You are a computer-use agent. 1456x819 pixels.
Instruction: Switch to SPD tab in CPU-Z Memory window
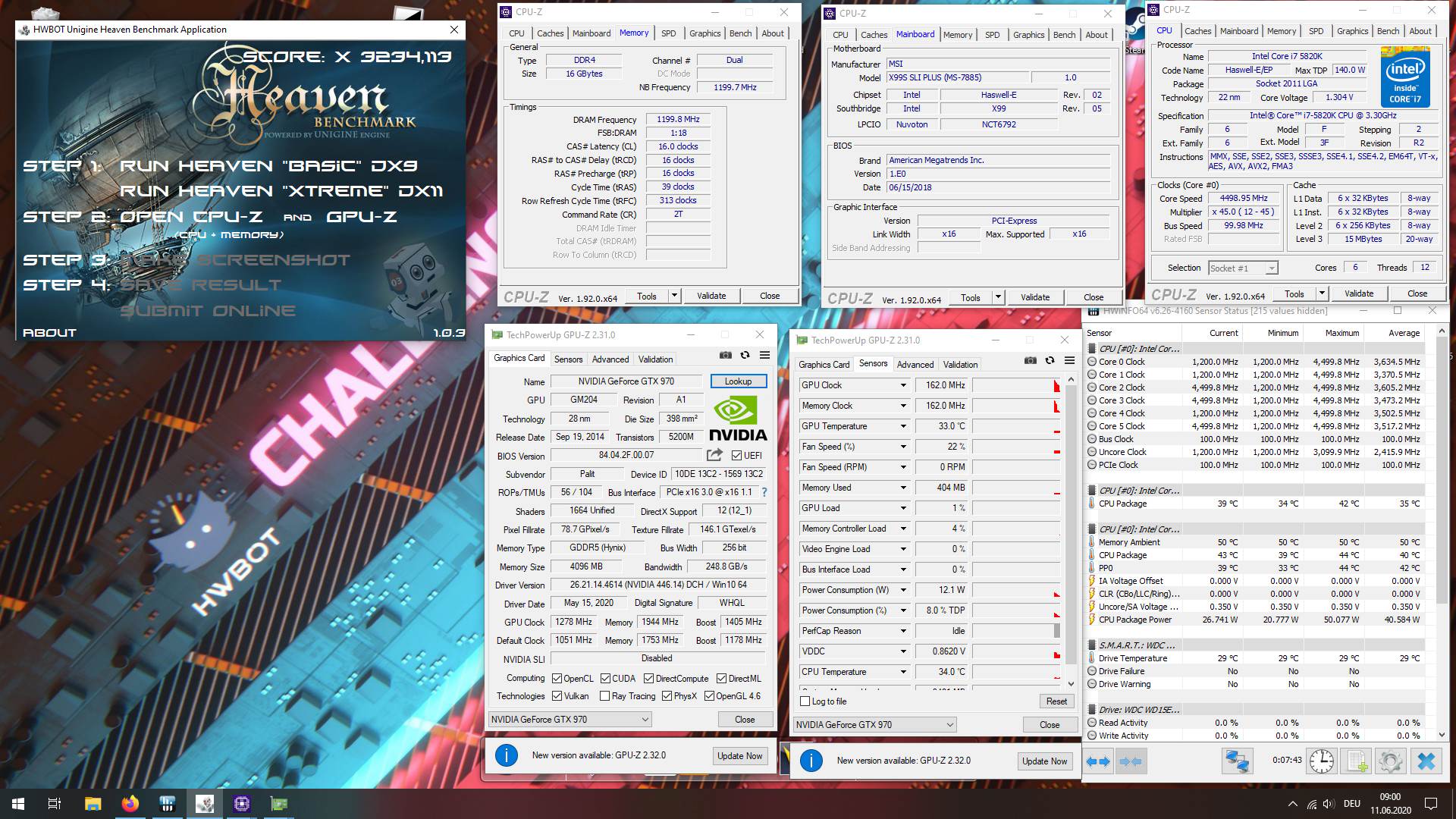pyautogui.click(x=668, y=33)
